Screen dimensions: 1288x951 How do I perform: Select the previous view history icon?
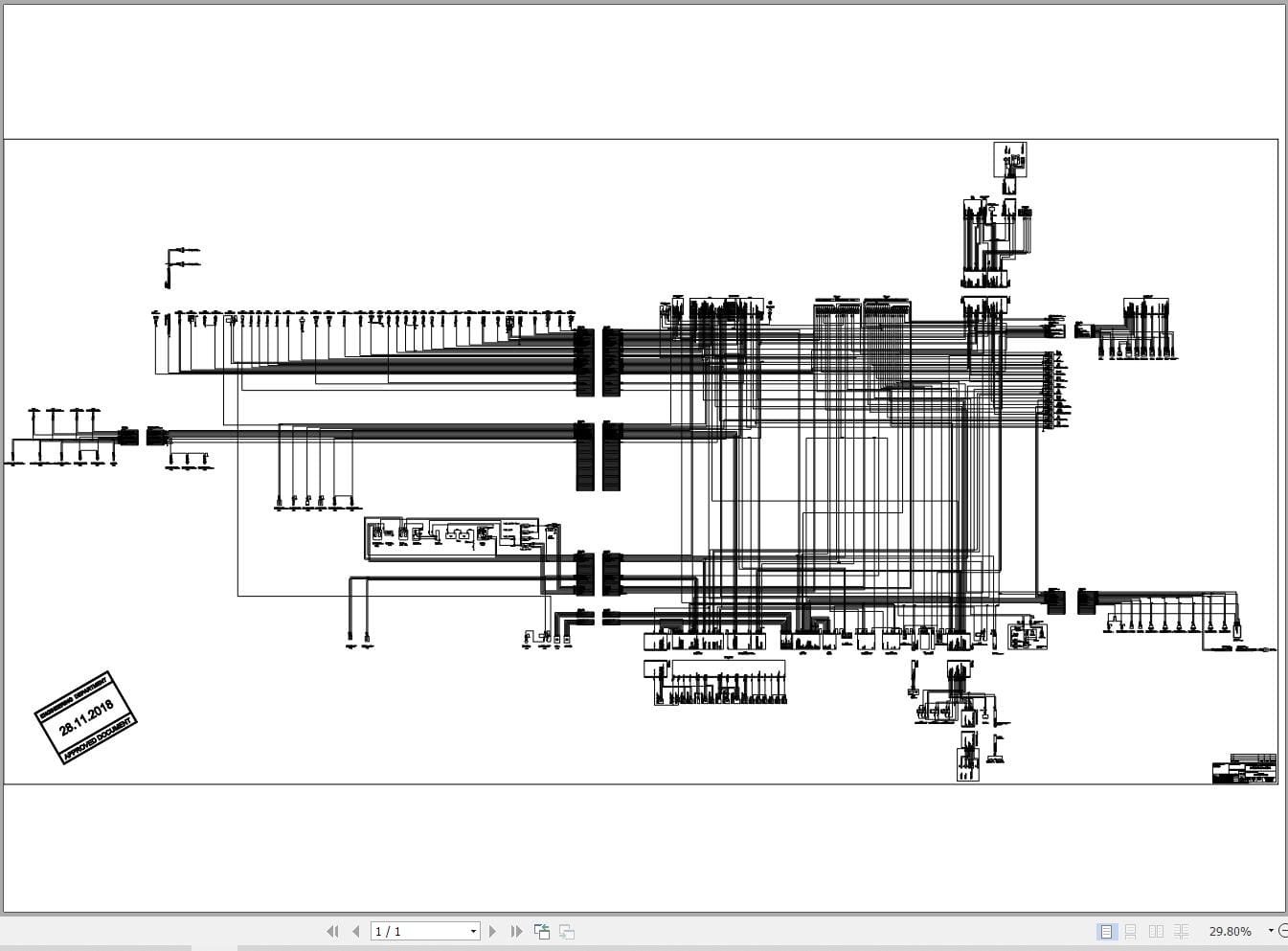[541, 931]
